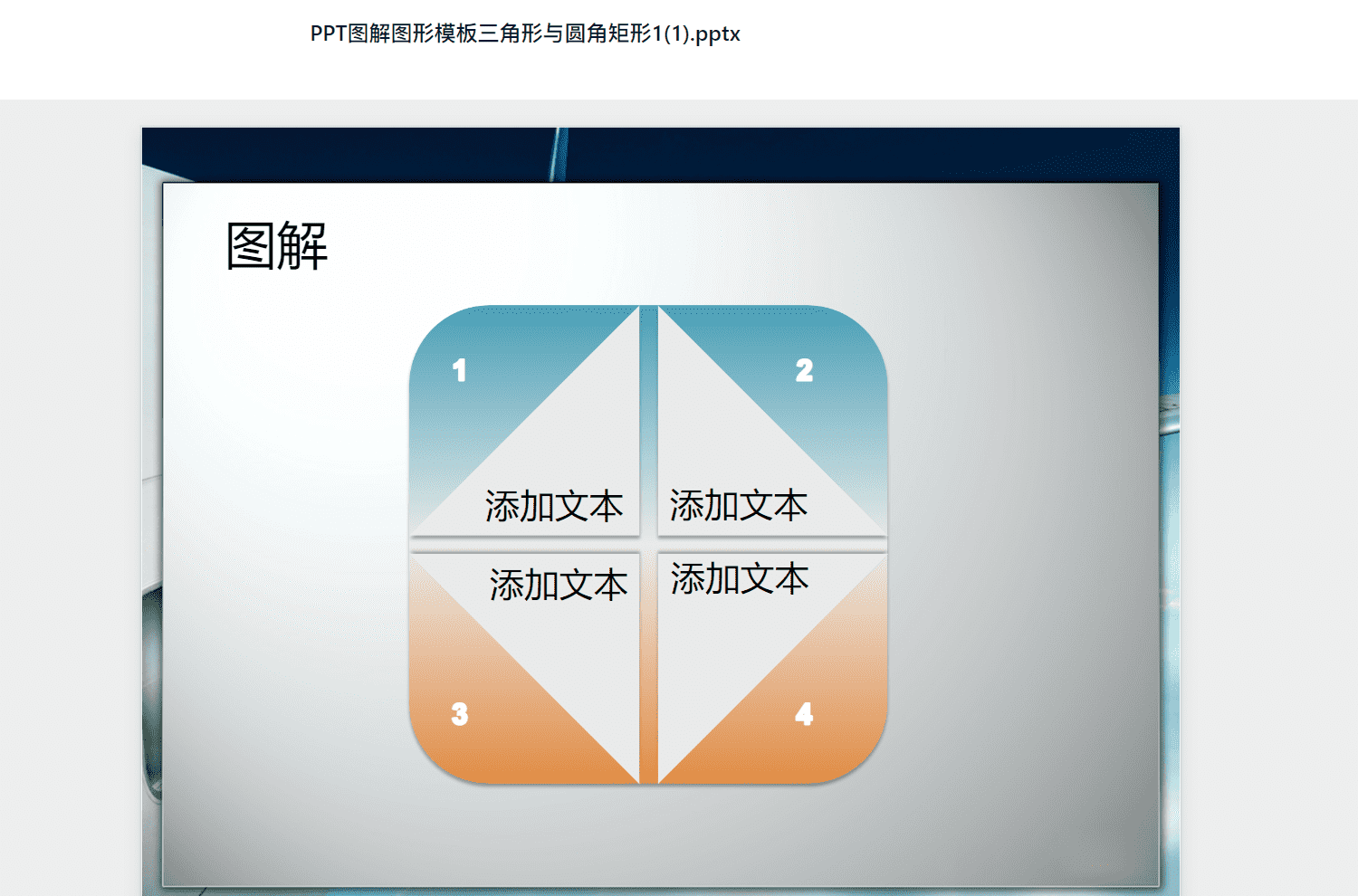This screenshot has width=1358, height=896.
Task: Select 添加文本 in the quadrant numbered 1
Action: coord(554,506)
